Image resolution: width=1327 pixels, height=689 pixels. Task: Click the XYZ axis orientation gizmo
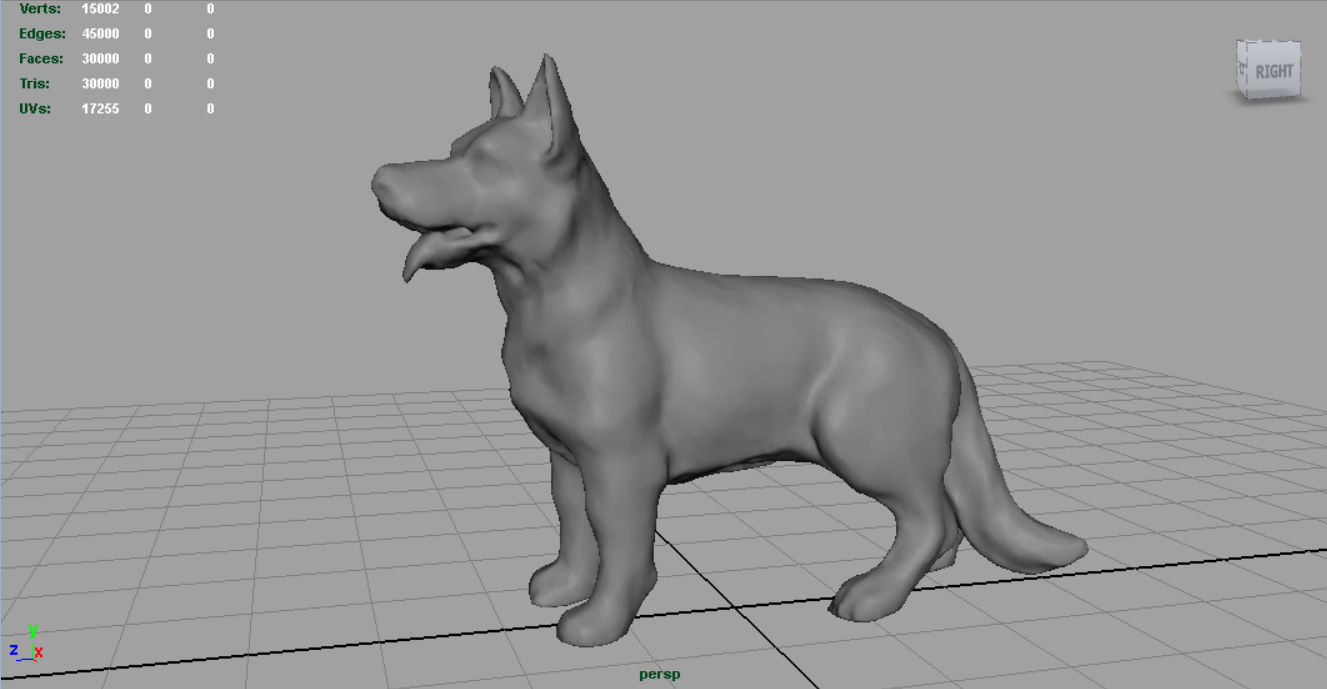pos(27,645)
